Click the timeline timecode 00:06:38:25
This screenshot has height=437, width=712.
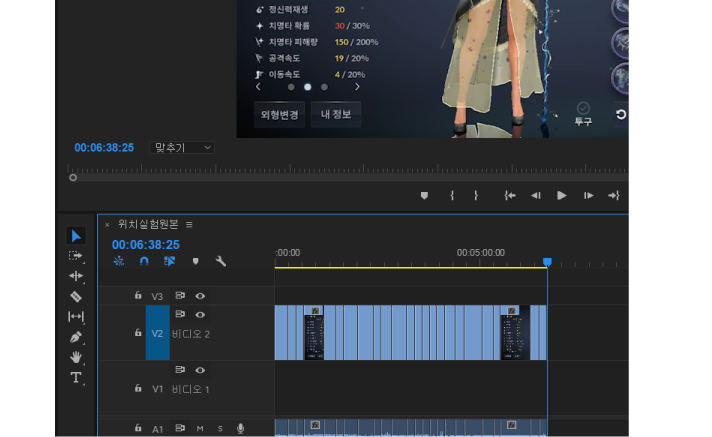point(146,245)
